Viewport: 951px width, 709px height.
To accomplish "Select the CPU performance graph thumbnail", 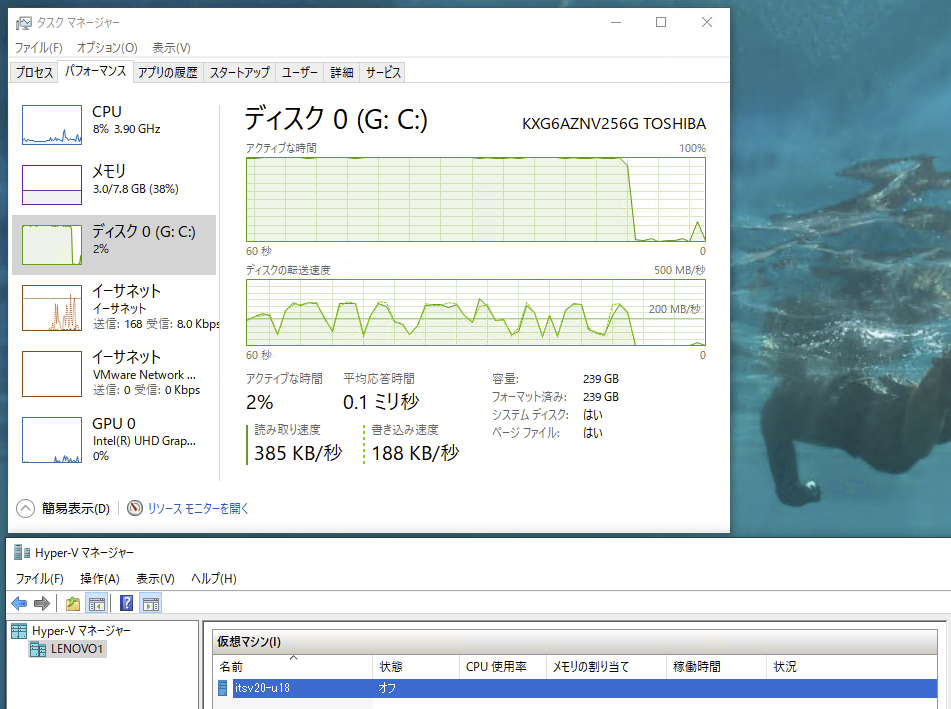I will [51, 125].
